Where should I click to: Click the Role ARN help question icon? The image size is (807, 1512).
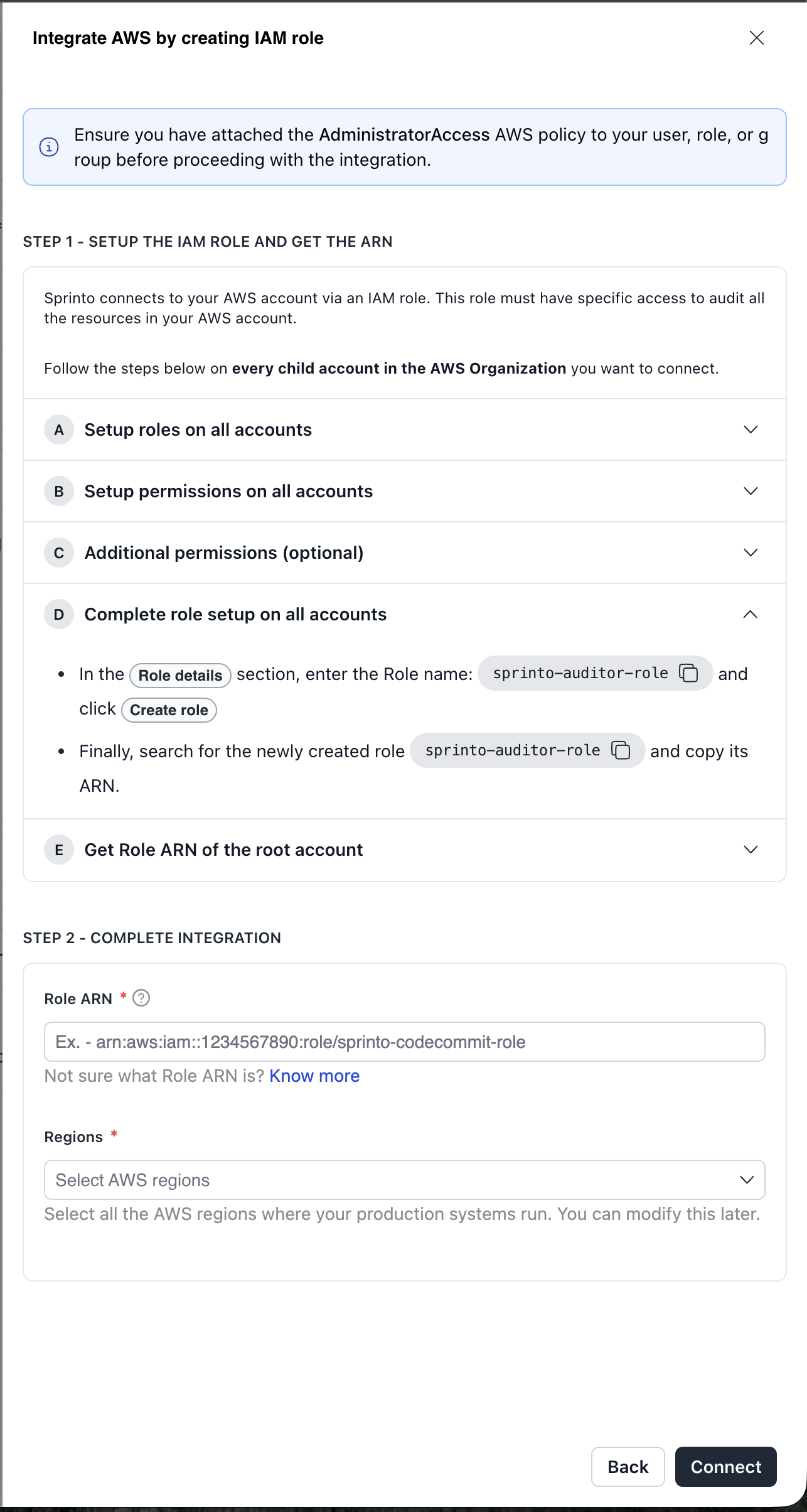click(x=141, y=998)
